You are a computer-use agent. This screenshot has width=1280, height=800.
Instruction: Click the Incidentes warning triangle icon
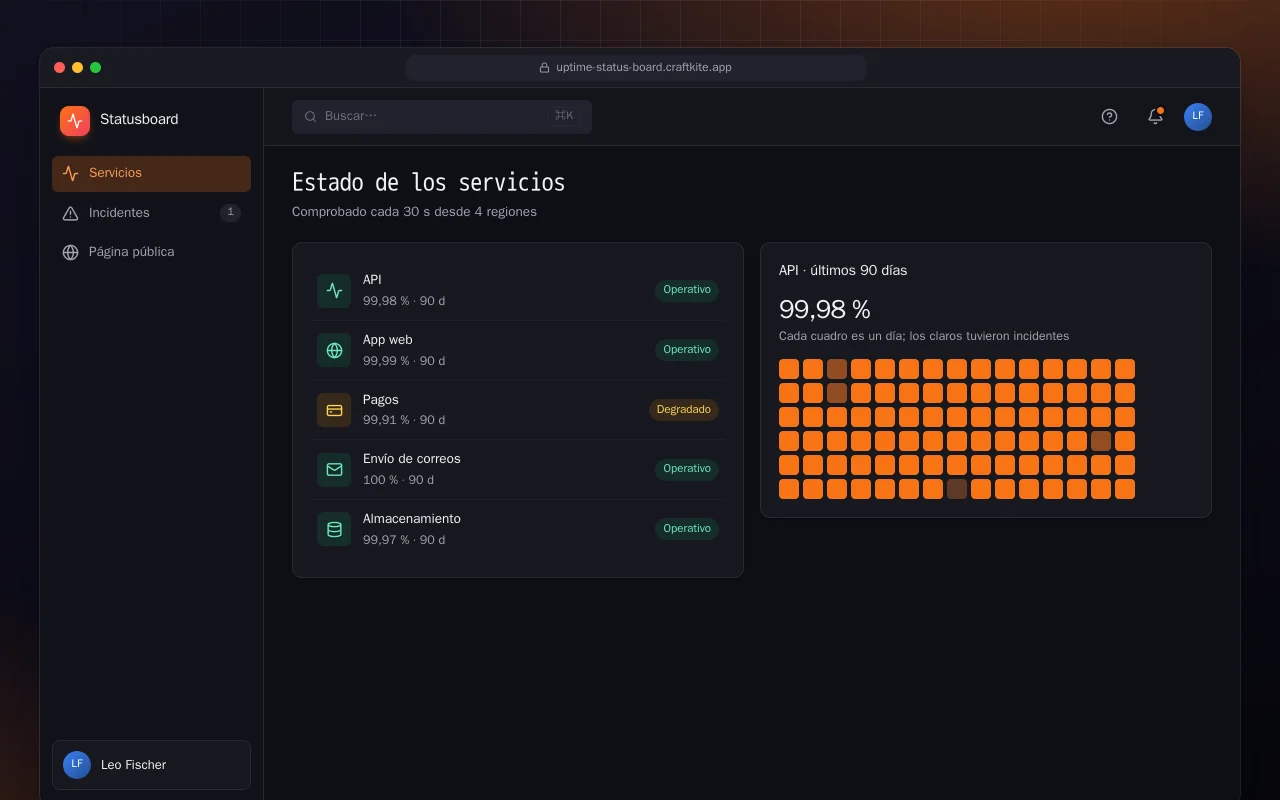coord(70,213)
